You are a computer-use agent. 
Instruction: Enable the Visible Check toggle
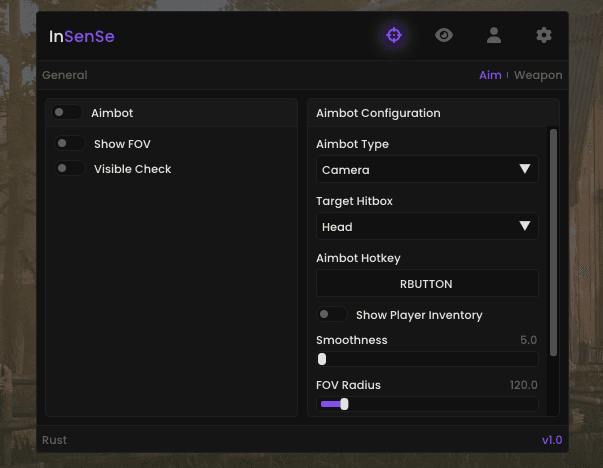70,169
